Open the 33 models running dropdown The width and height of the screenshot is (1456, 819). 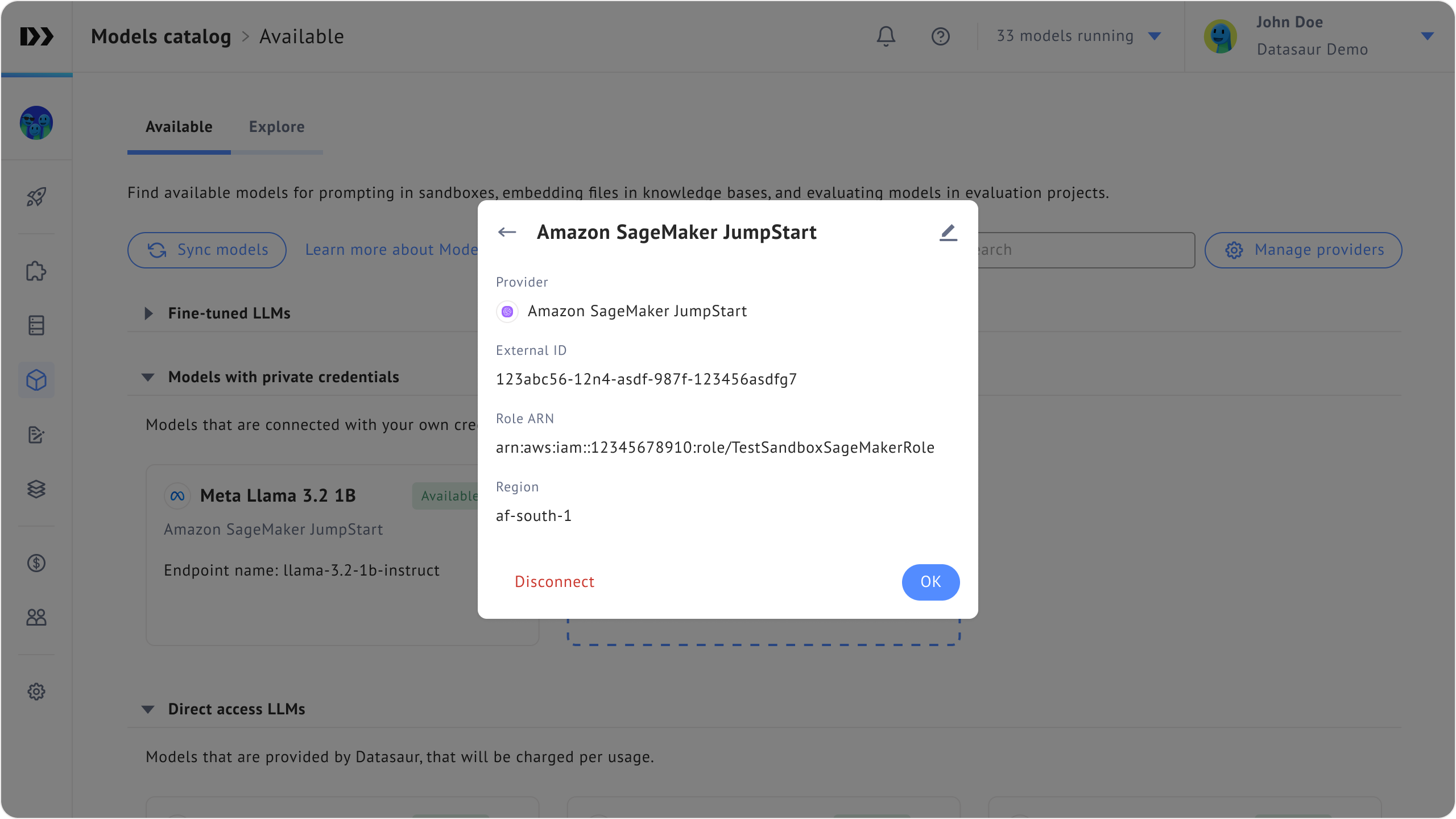tap(1078, 36)
